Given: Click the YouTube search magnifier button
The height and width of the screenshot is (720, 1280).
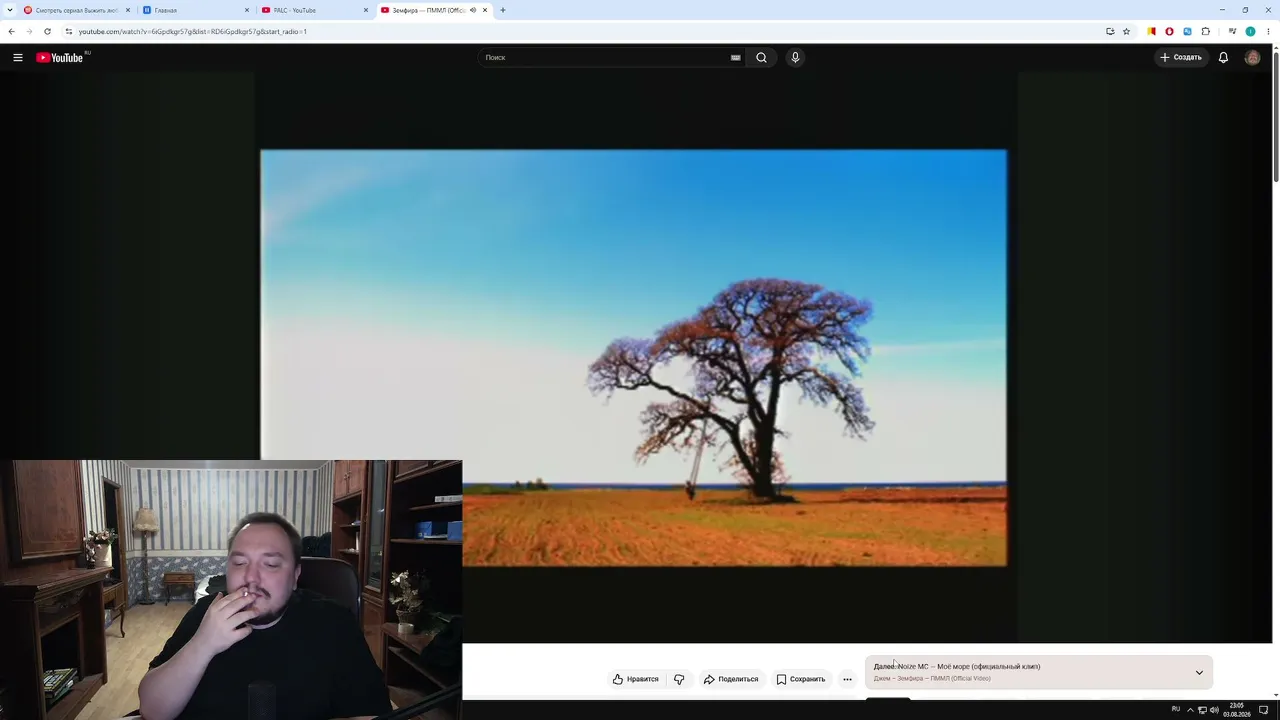Looking at the screenshot, I should (761, 58).
